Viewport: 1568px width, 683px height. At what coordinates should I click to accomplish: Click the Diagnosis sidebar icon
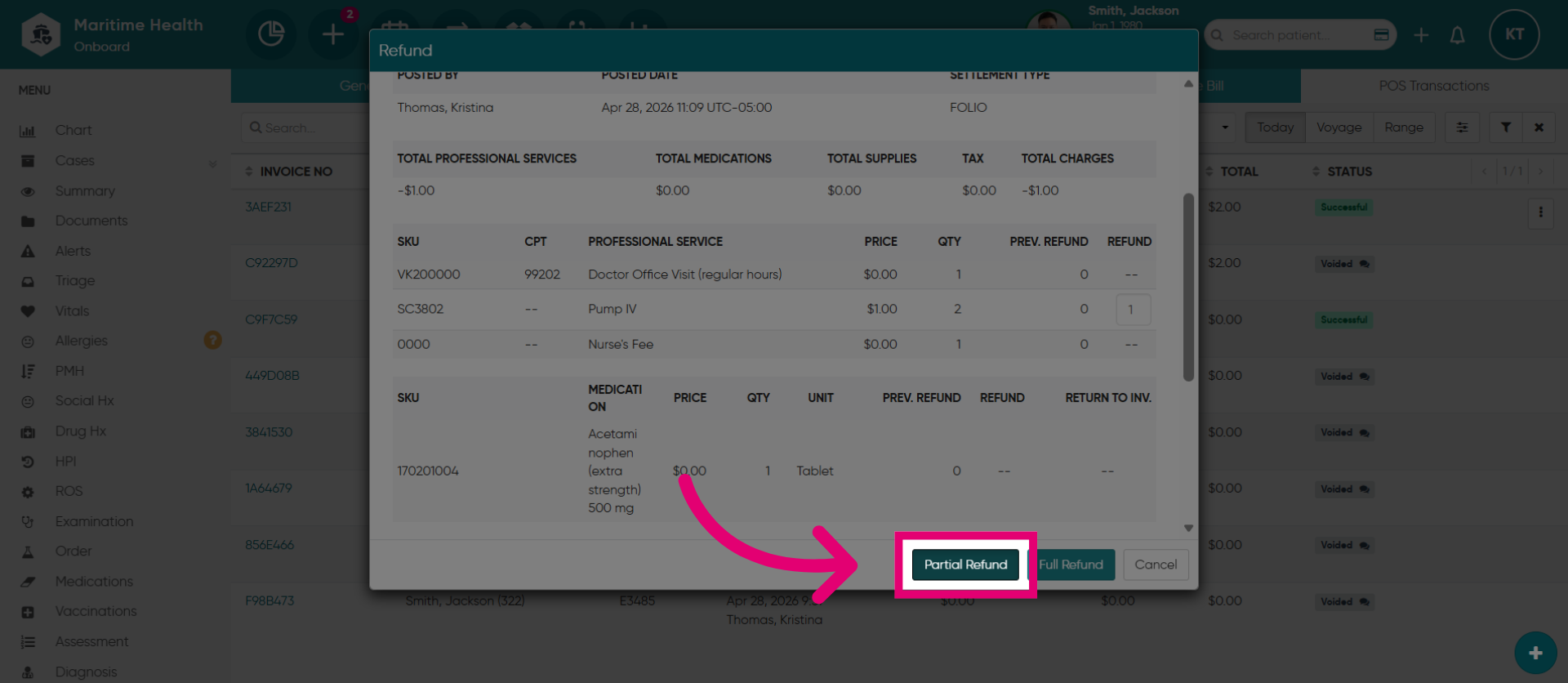click(28, 672)
